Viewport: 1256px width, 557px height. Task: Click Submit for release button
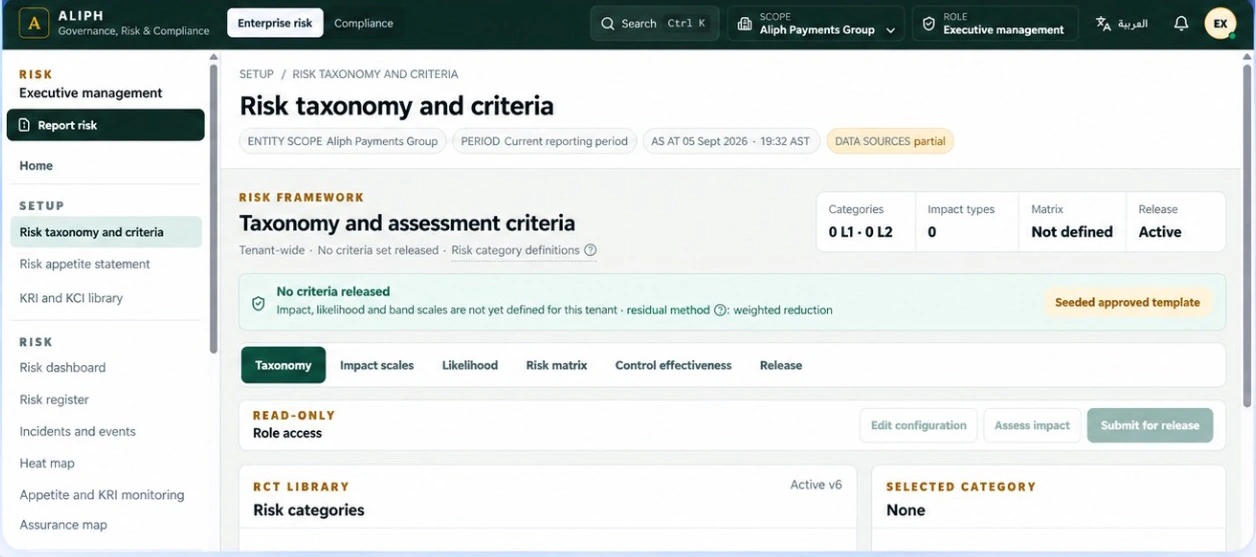pyautogui.click(x=1150, y=425)
